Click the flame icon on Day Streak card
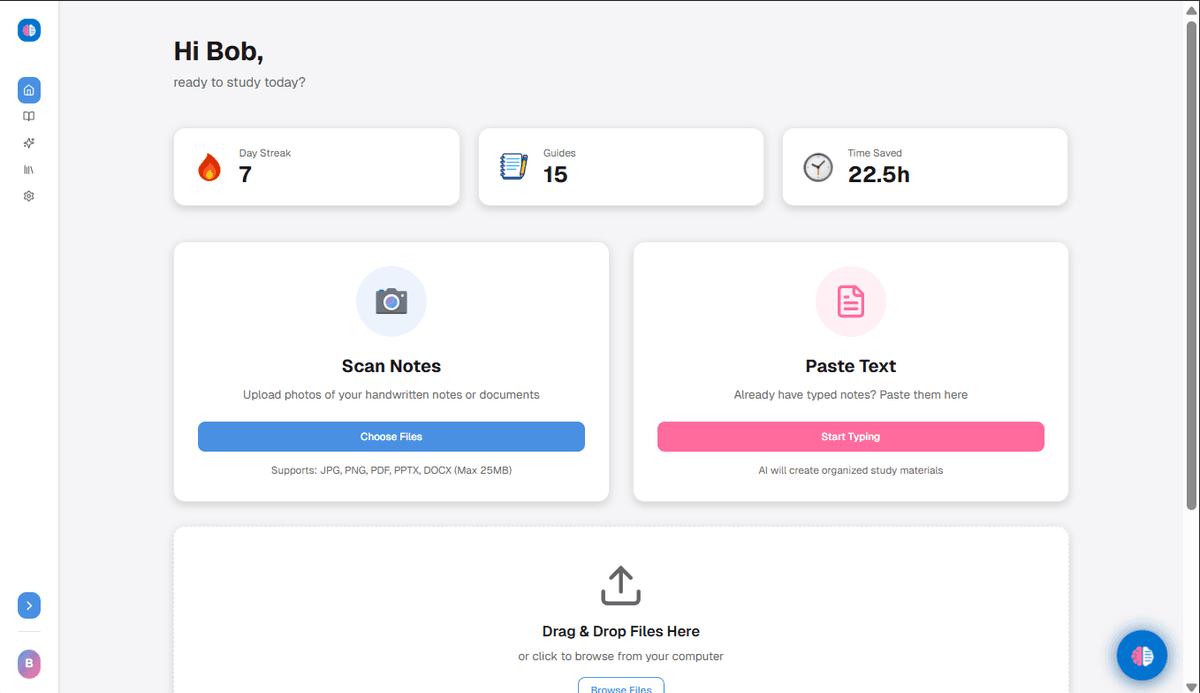1200x693 pixels. pyautogui.click(x=208, y=167)
